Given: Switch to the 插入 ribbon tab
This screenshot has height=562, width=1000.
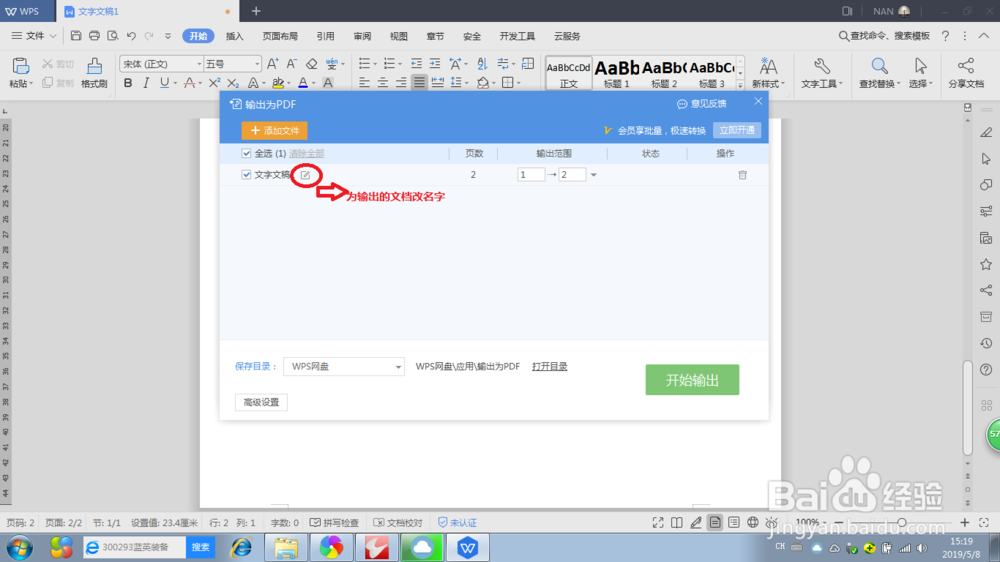Looking at the screenshot, I should point(235,36).
